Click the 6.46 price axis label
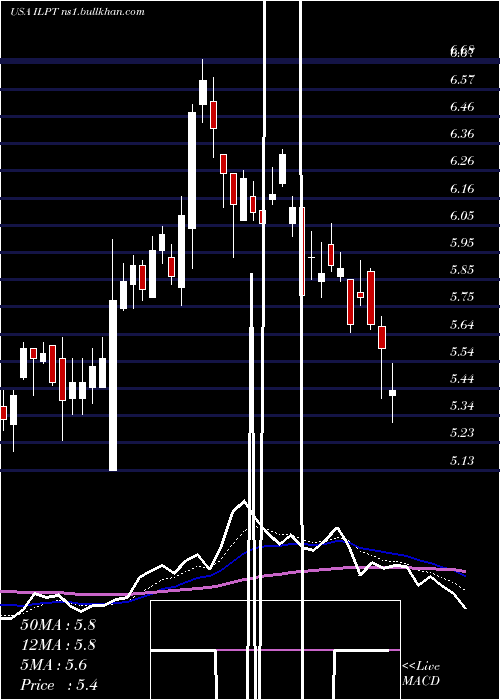The width and height of the screenshot is (500, 700). click(x=462, y=107)
